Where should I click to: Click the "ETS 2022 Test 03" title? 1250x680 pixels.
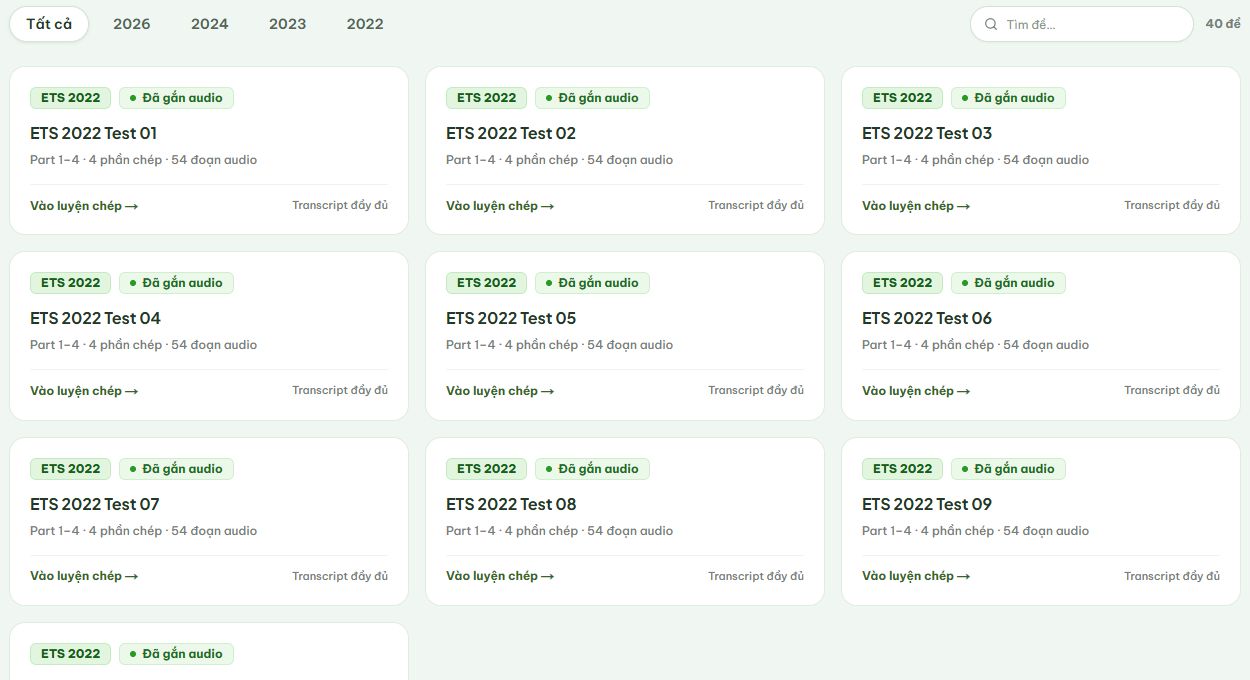pyautogui.click(x=927, y=133)
